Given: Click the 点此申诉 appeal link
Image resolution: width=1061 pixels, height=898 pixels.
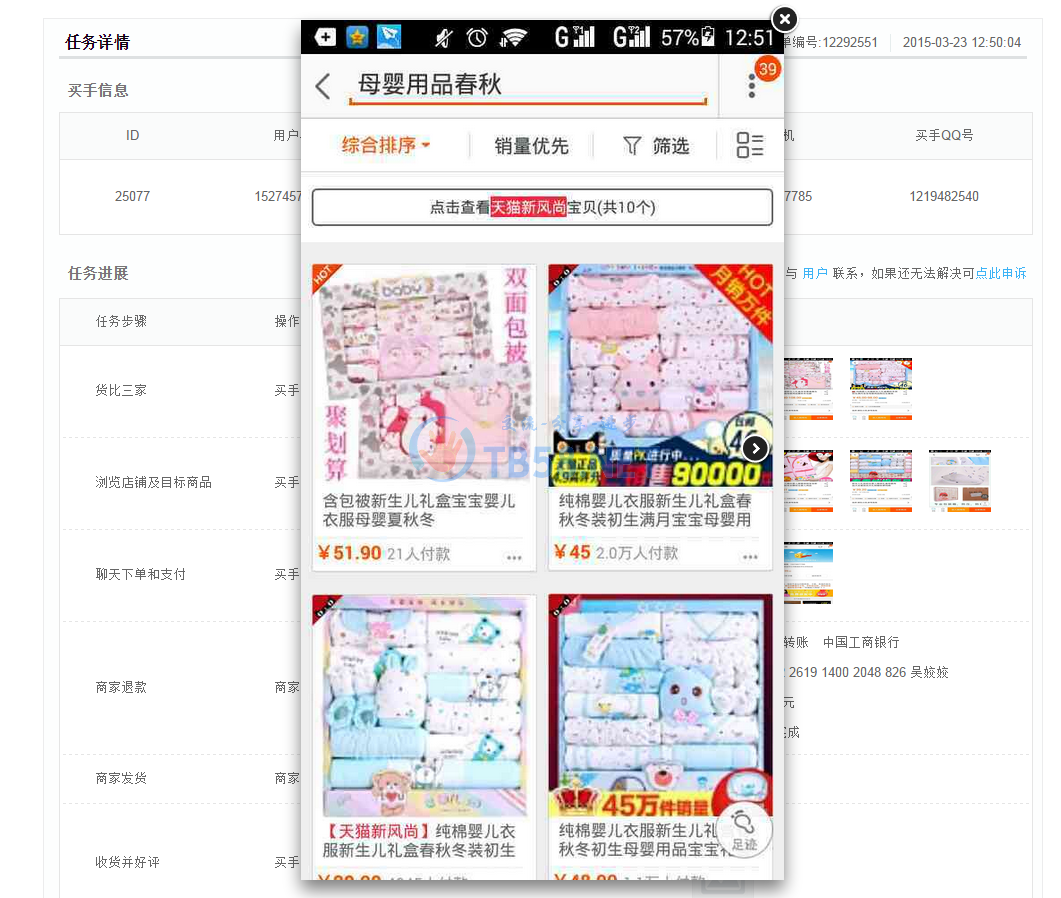Looking at the screenshot, I should (1001, 273).
